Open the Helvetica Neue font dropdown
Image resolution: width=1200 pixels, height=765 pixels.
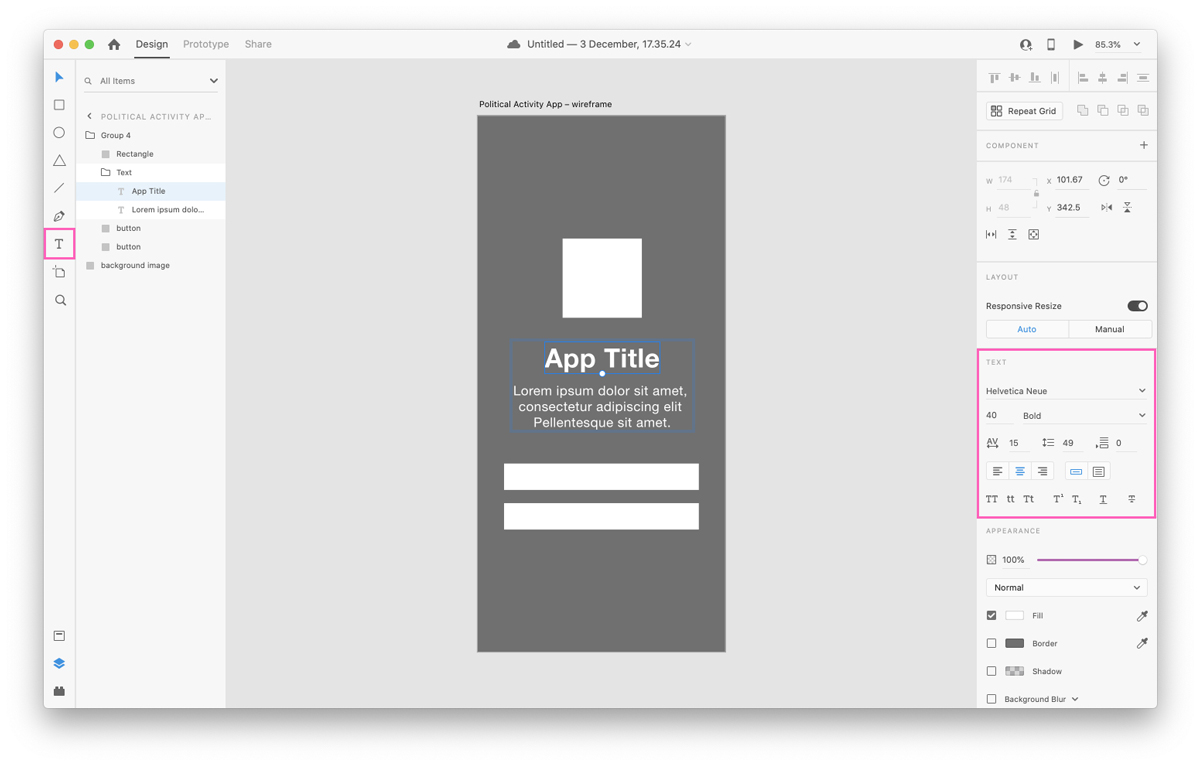pyautogui.click(x=1066, y=391)
